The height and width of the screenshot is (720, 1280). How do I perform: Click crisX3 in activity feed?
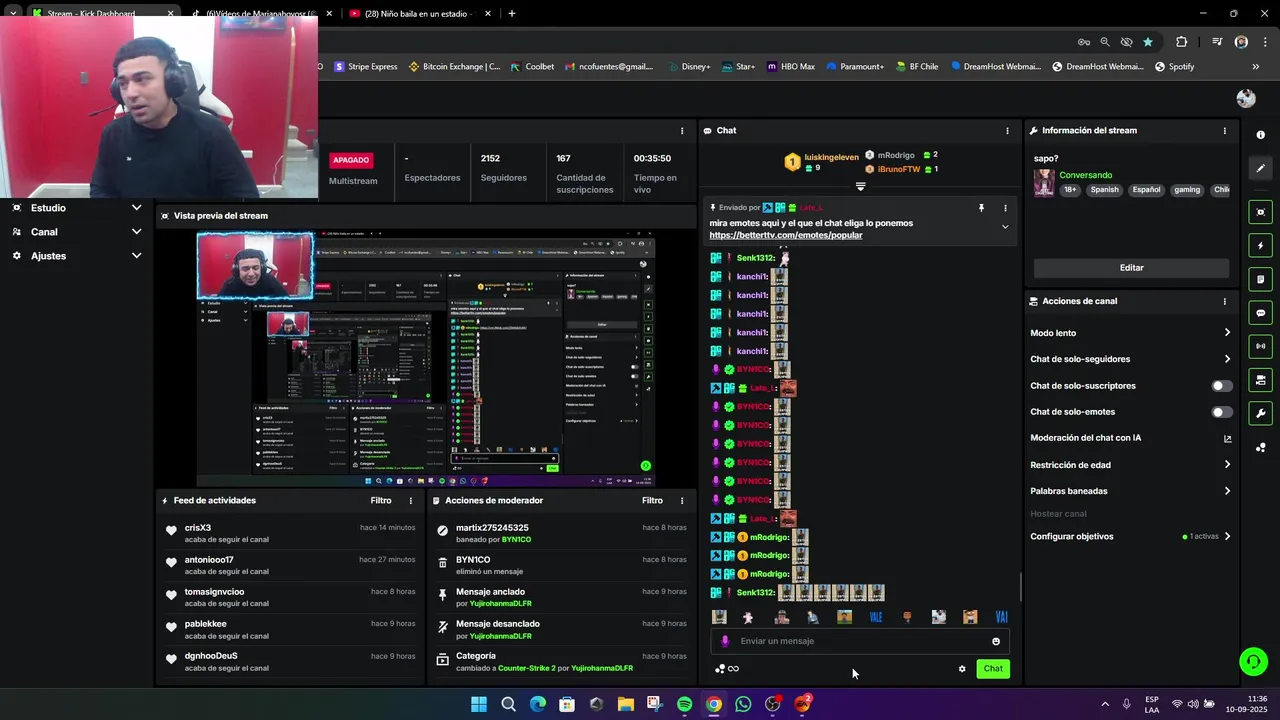pos(197,528)
